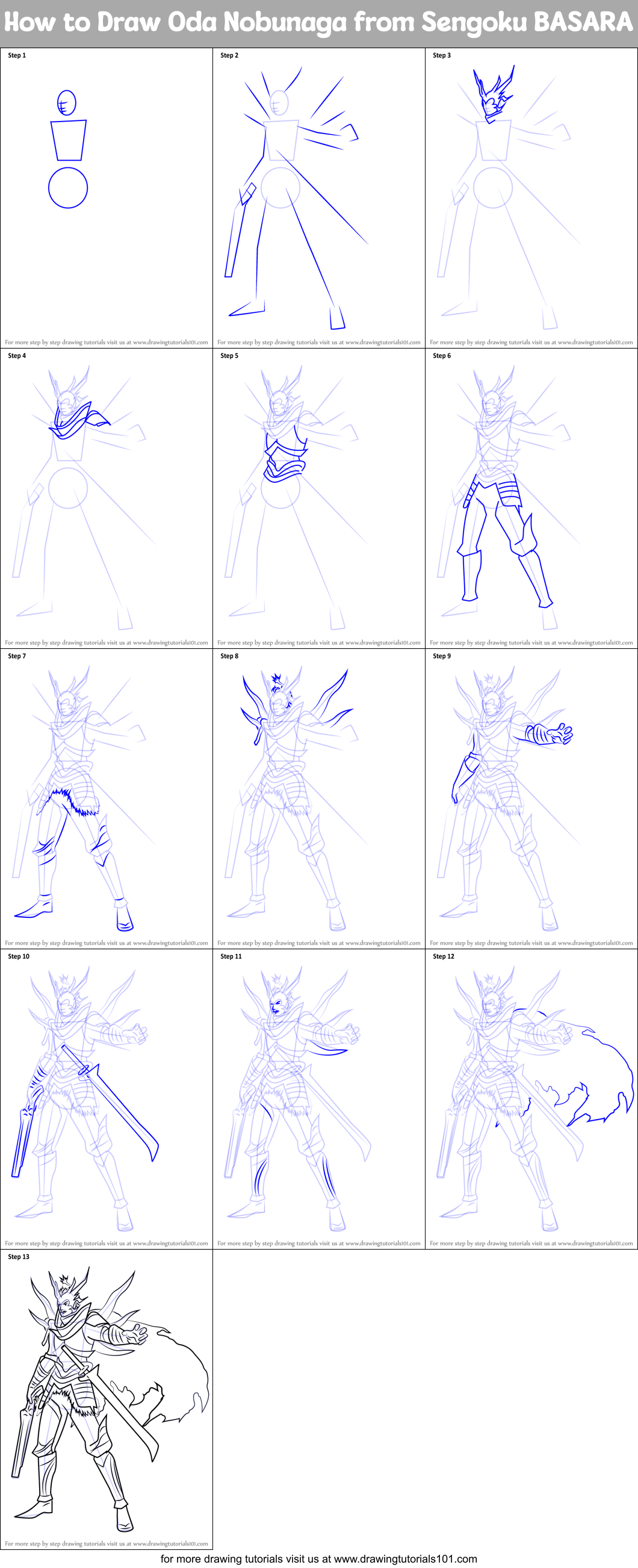
Task: Open the Step 2 stick figure drawing
Action: click(x=318, y=198)
